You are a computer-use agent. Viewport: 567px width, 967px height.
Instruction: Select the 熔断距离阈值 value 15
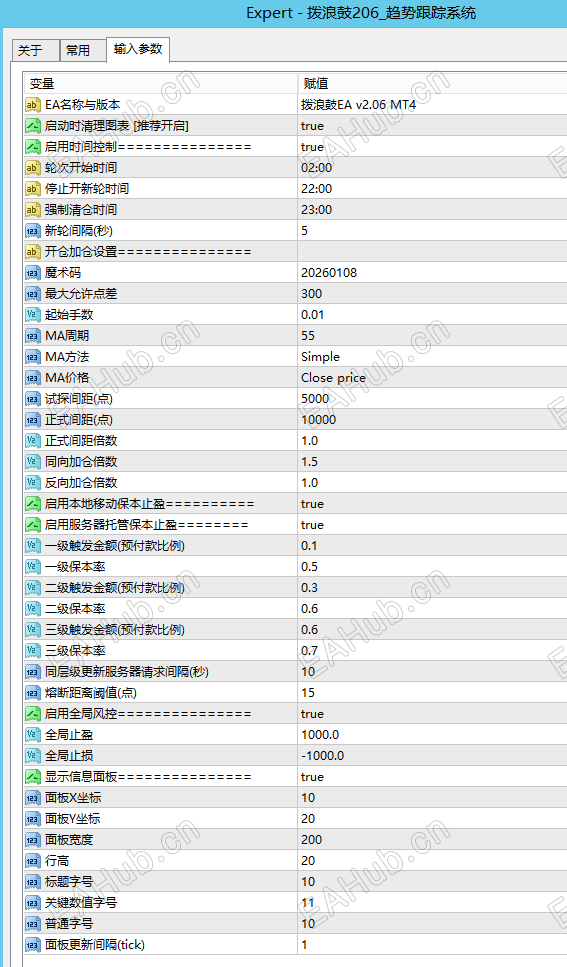pos(308,693)
